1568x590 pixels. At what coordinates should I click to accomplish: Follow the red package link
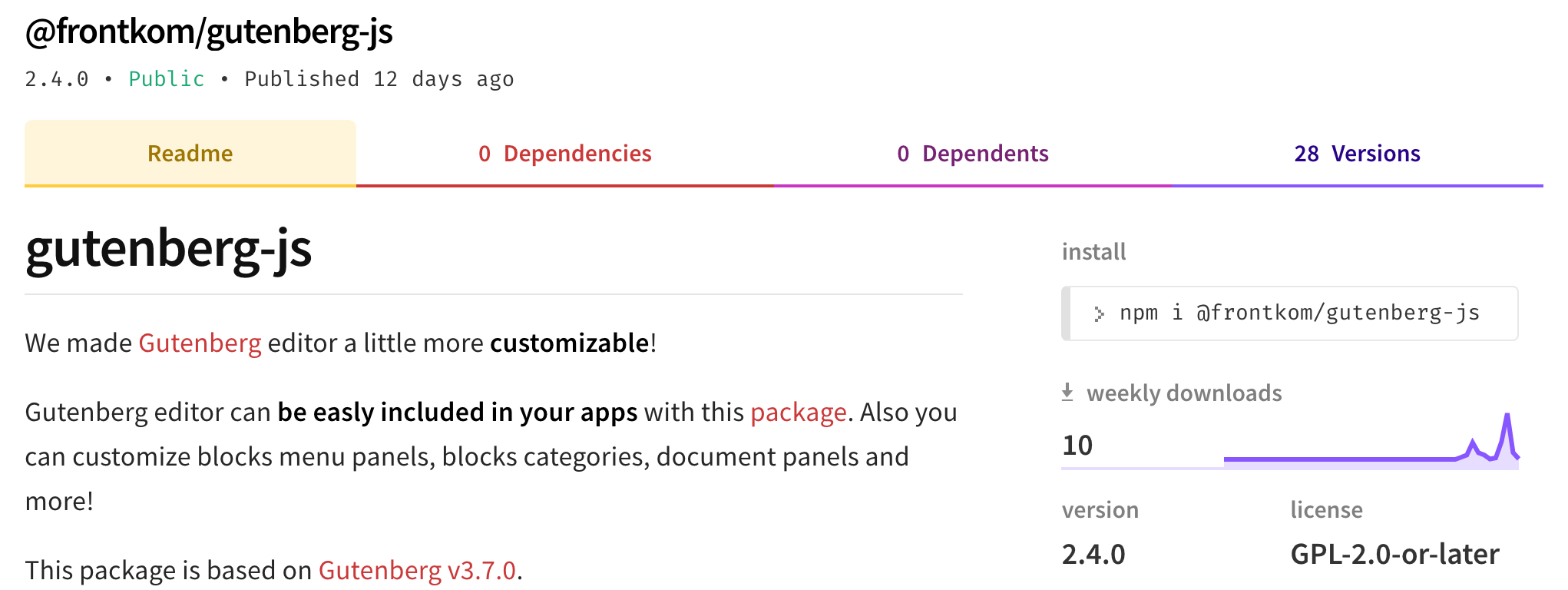click(798, 413)
